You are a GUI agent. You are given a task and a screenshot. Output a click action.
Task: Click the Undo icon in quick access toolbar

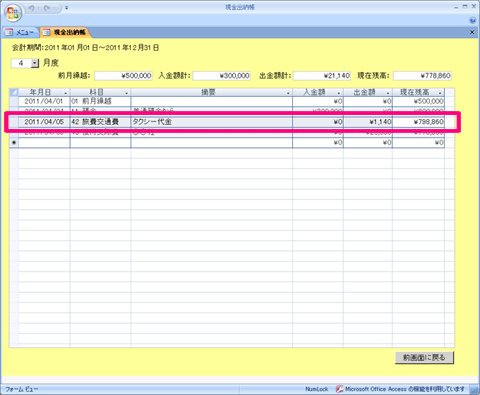point(31,8)
